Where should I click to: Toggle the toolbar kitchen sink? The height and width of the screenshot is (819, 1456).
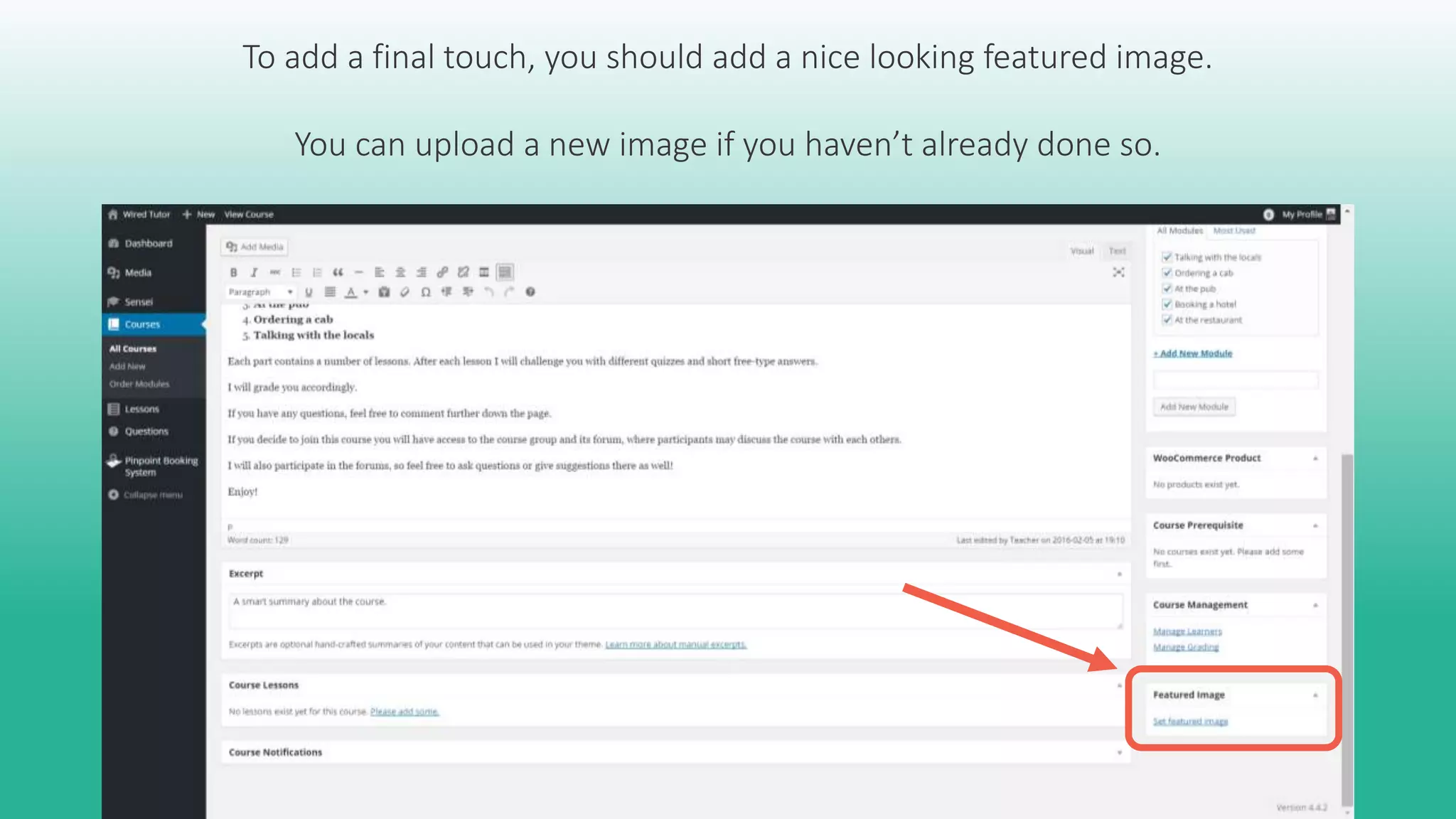click(505, 272)
